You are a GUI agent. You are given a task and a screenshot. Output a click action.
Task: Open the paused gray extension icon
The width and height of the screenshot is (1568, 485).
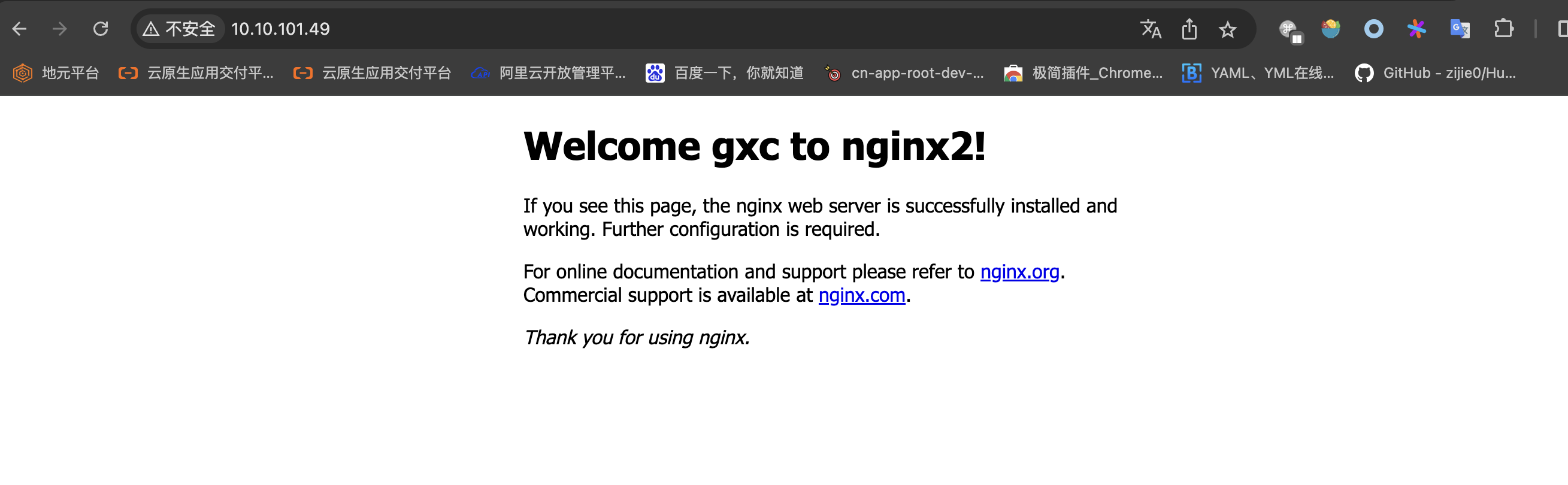[1290, 30]
